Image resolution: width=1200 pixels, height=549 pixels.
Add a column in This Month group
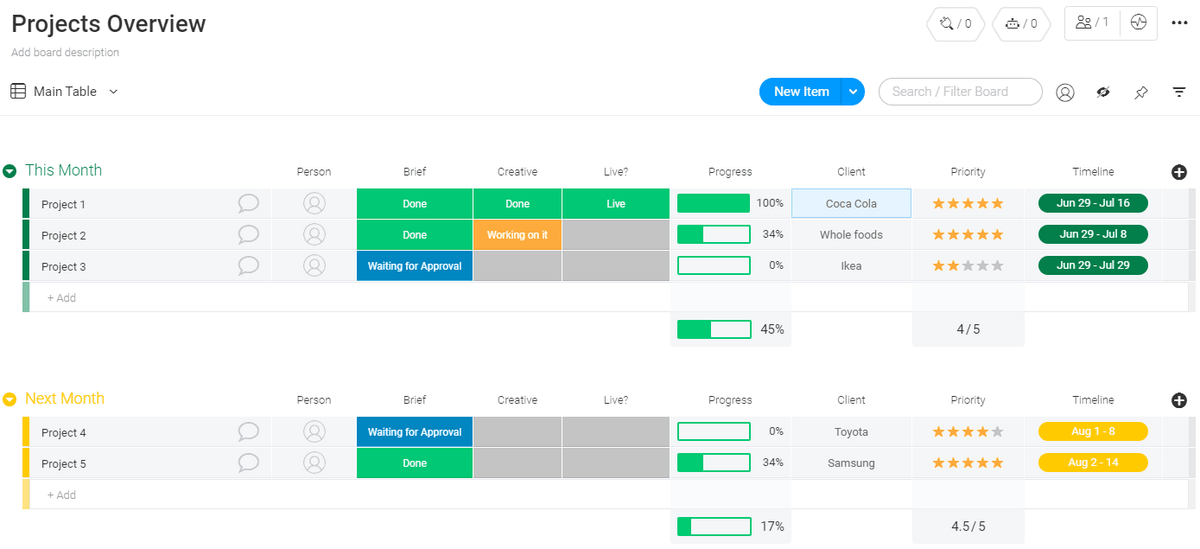pos(1179,172)
